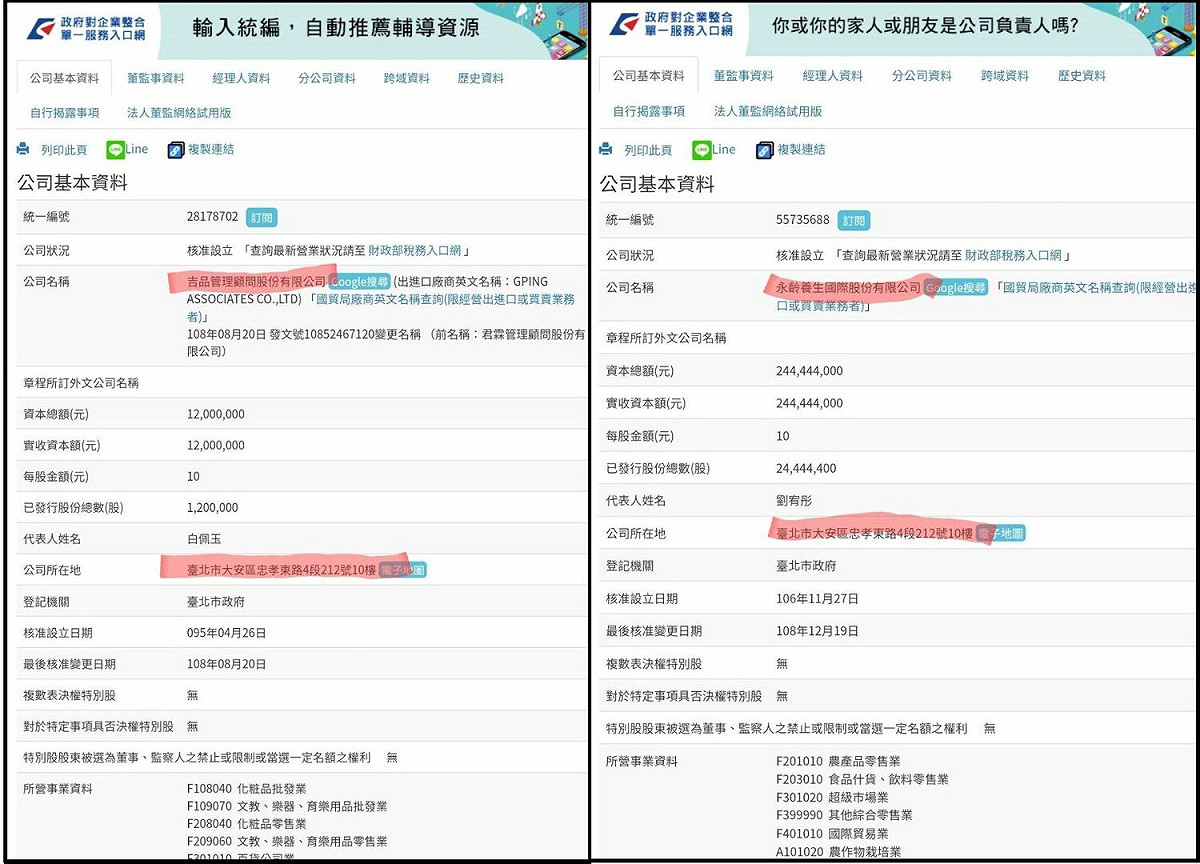
Task: Open 自行揭露事項 tab in right panel
Action: (x=648, y=111)
